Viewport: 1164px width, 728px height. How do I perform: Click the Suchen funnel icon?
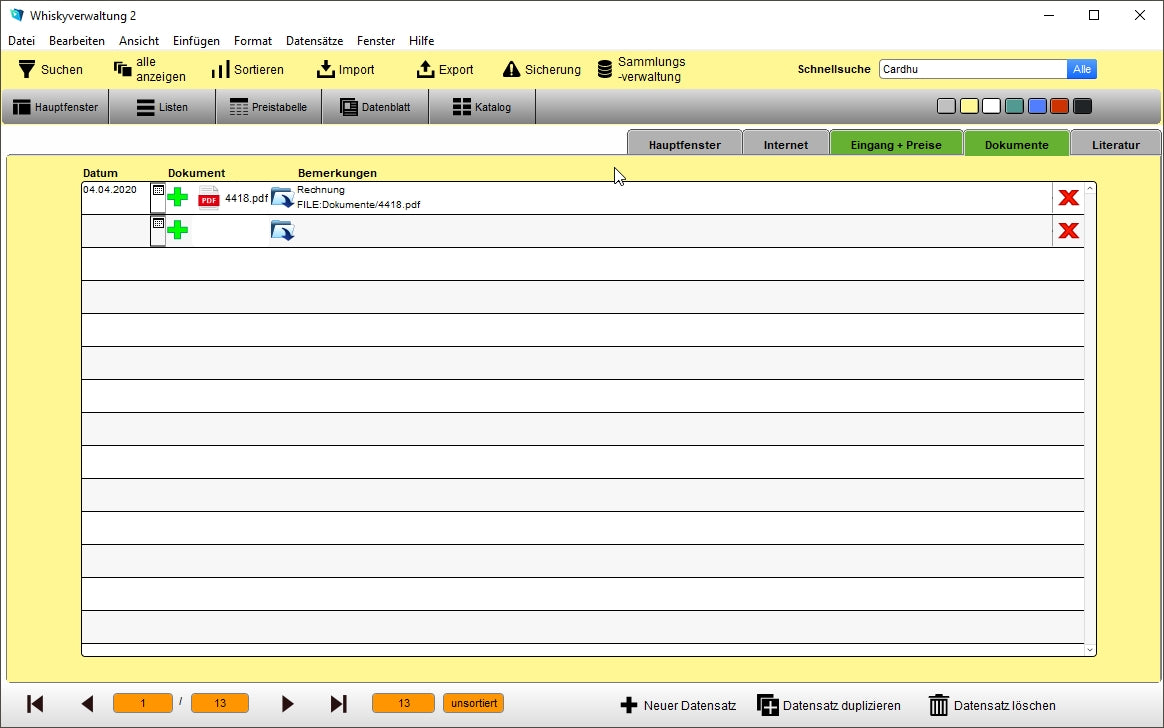pos(27,69)
